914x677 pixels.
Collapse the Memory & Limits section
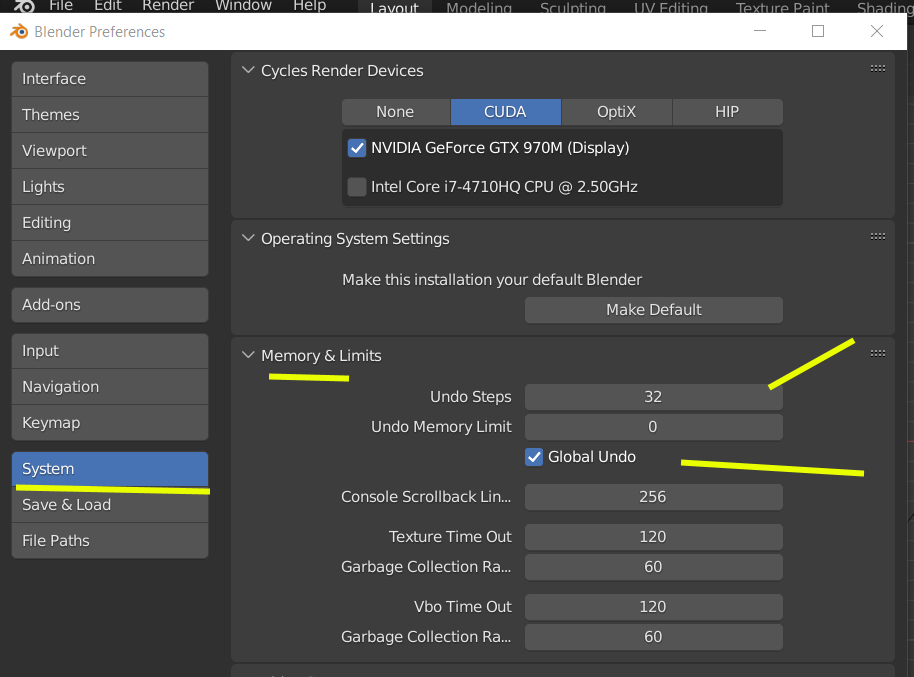point(248,356)
